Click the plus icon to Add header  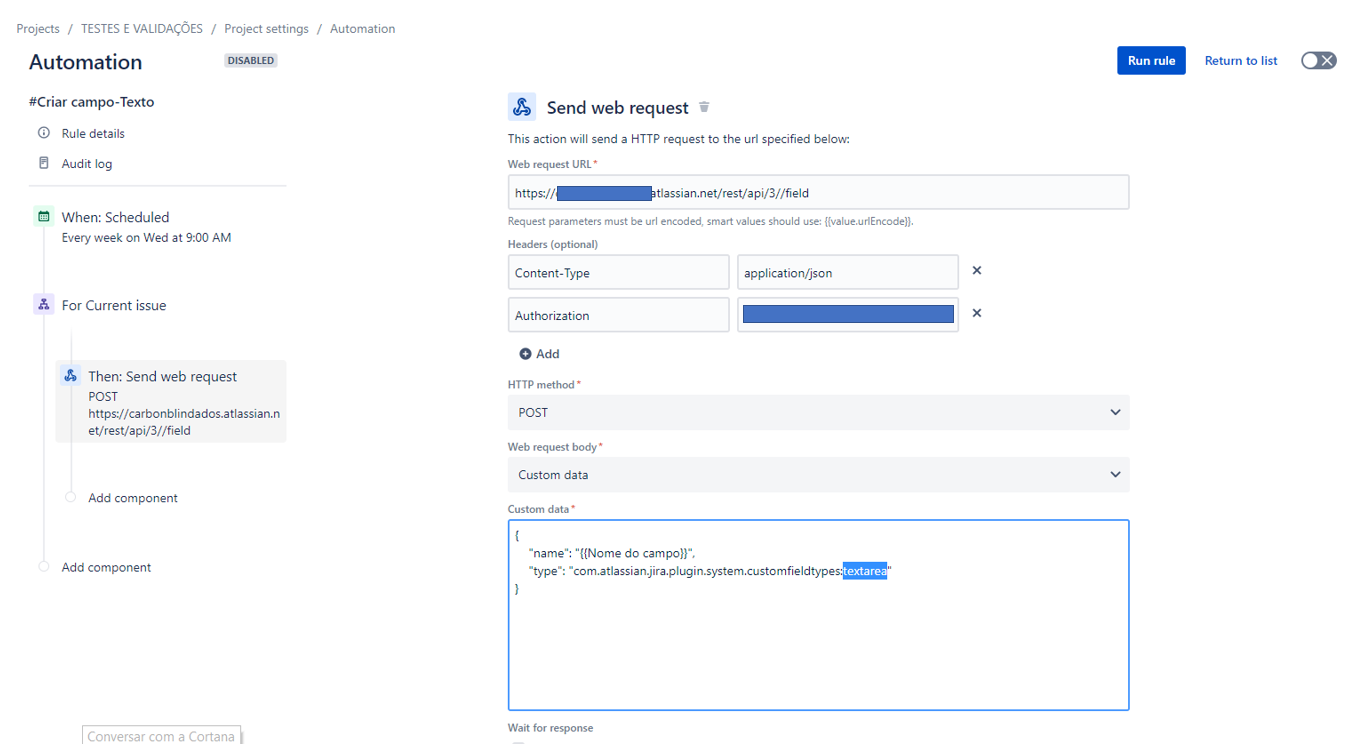(525, 354)
